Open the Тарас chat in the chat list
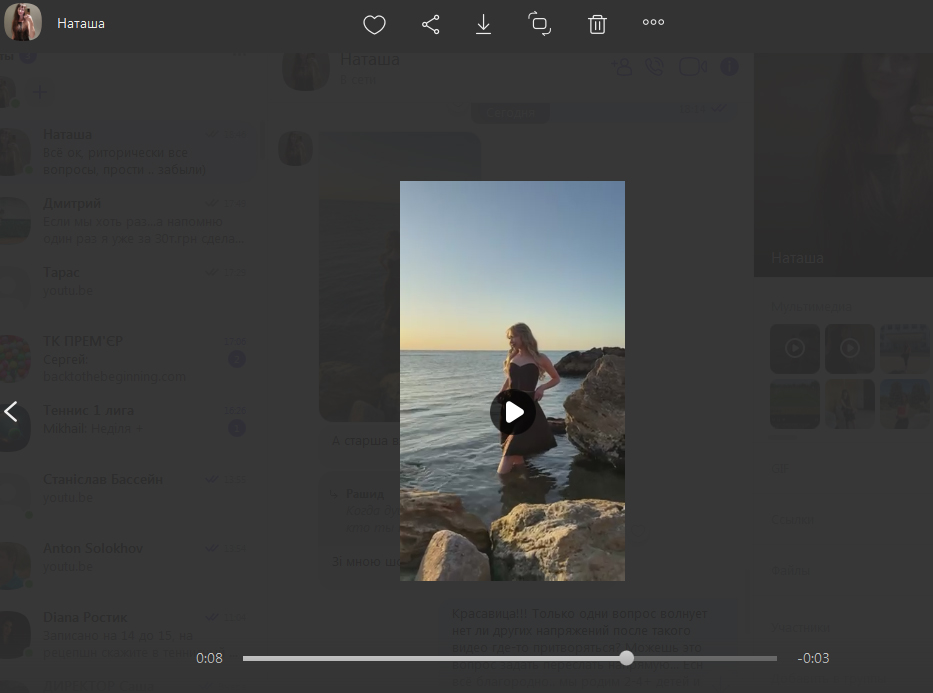Viewport: 933px width, 693px height. click(128, 290)
